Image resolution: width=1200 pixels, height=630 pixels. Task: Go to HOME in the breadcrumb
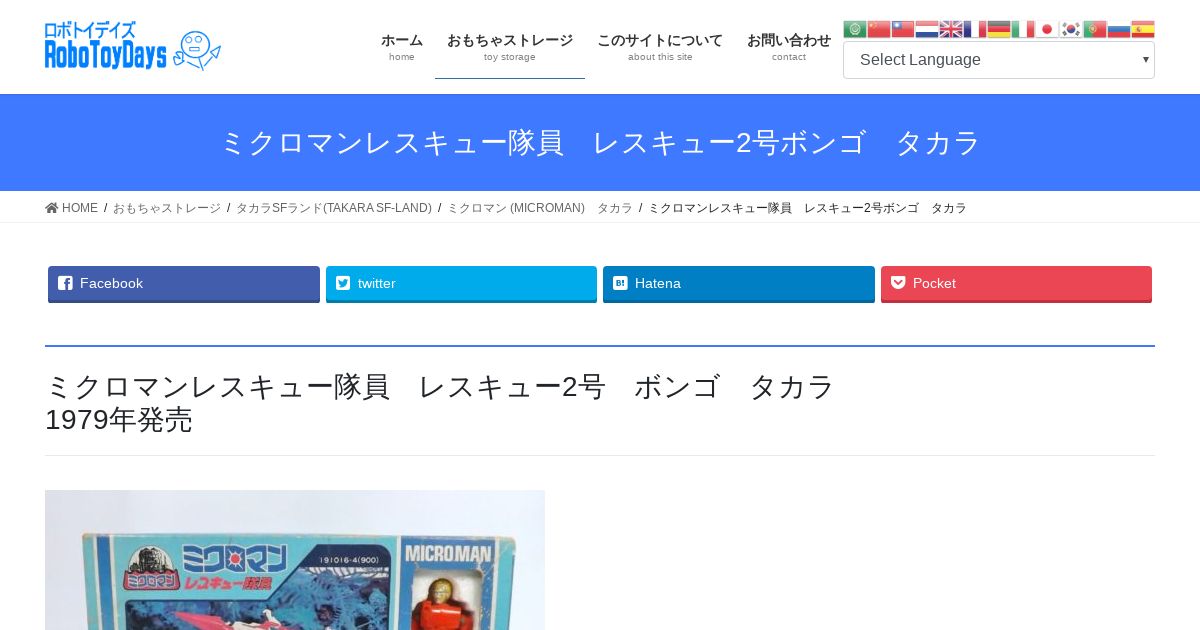[72, 208]
